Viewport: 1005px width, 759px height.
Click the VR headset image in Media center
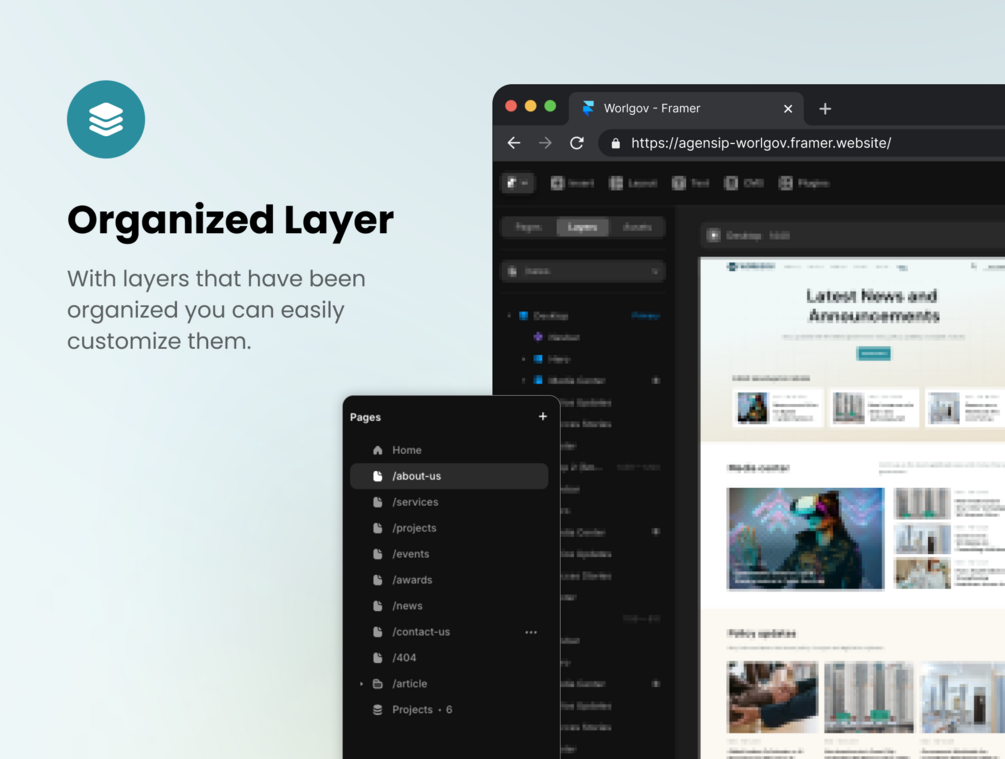click(x=806, y=538)
